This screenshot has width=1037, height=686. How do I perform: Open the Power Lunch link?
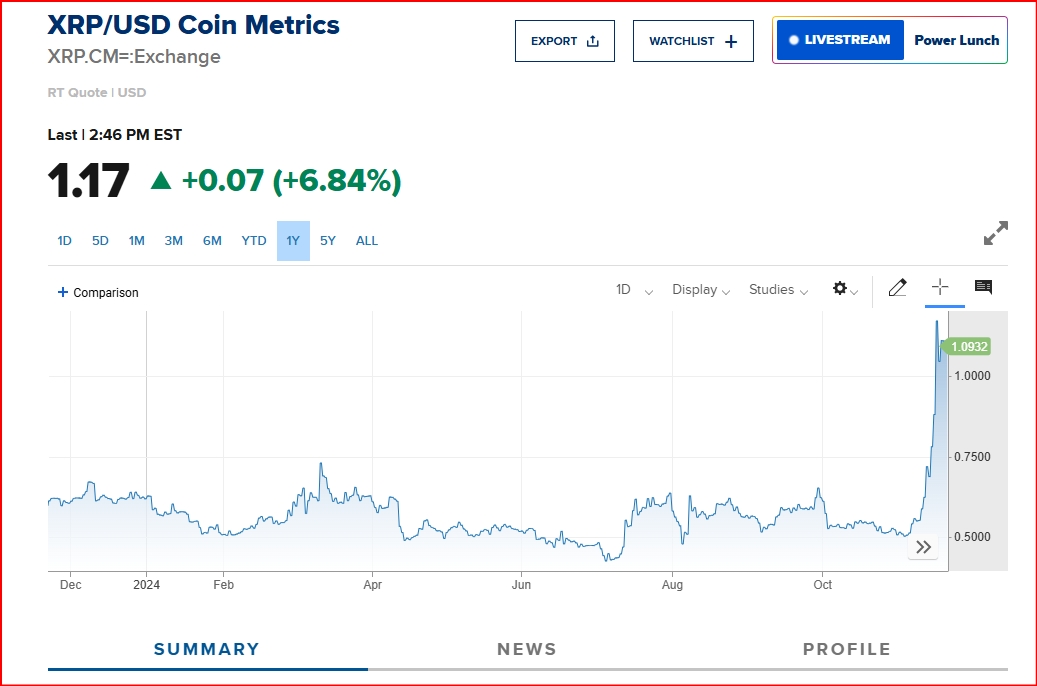tap(956, 40)
